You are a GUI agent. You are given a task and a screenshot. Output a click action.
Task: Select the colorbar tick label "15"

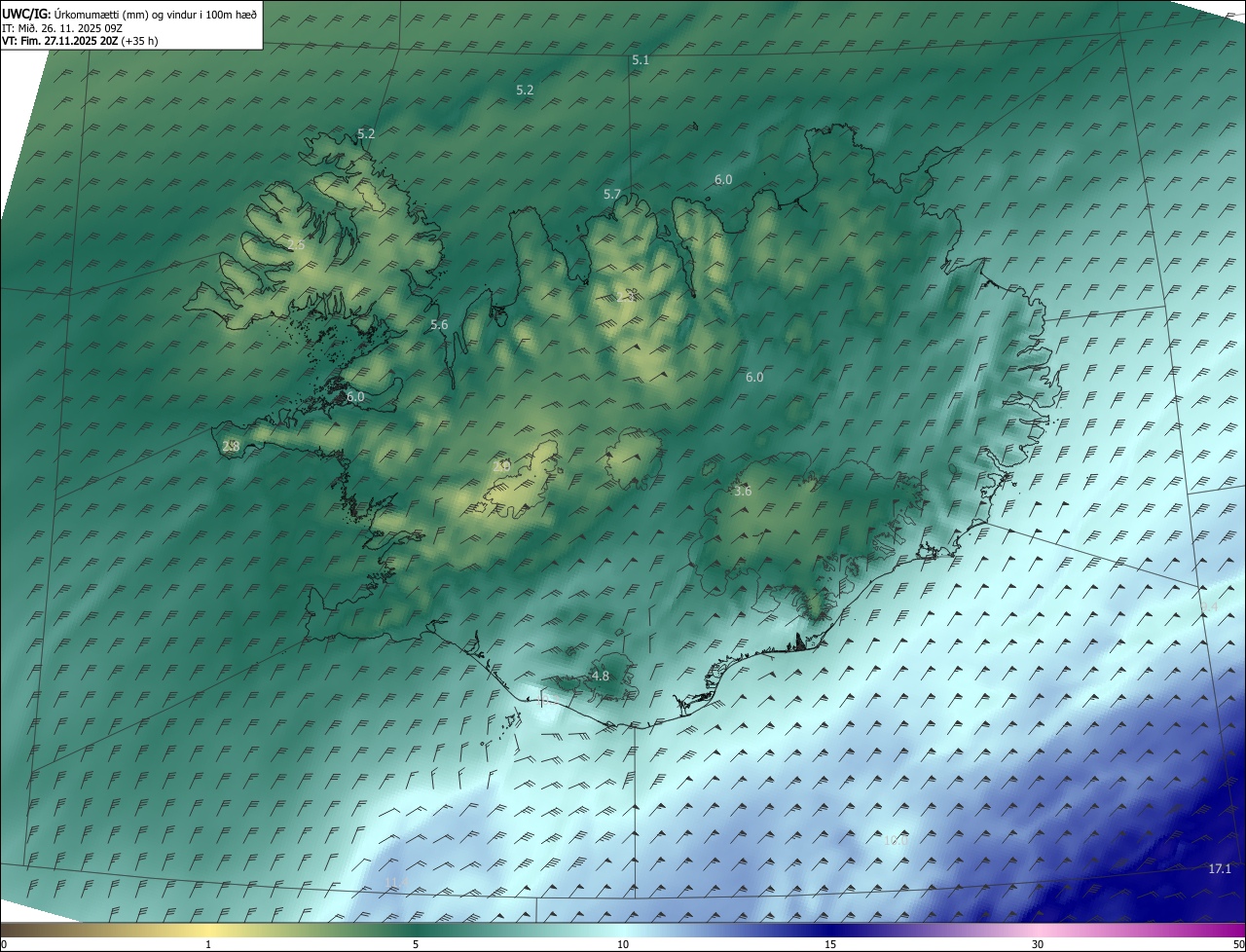[830, 944]
